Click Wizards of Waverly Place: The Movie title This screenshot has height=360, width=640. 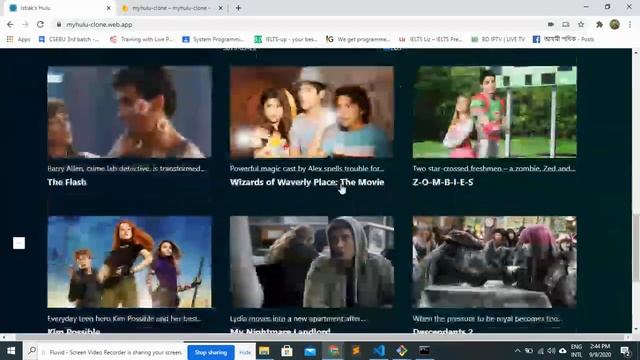tap(307, 182)
